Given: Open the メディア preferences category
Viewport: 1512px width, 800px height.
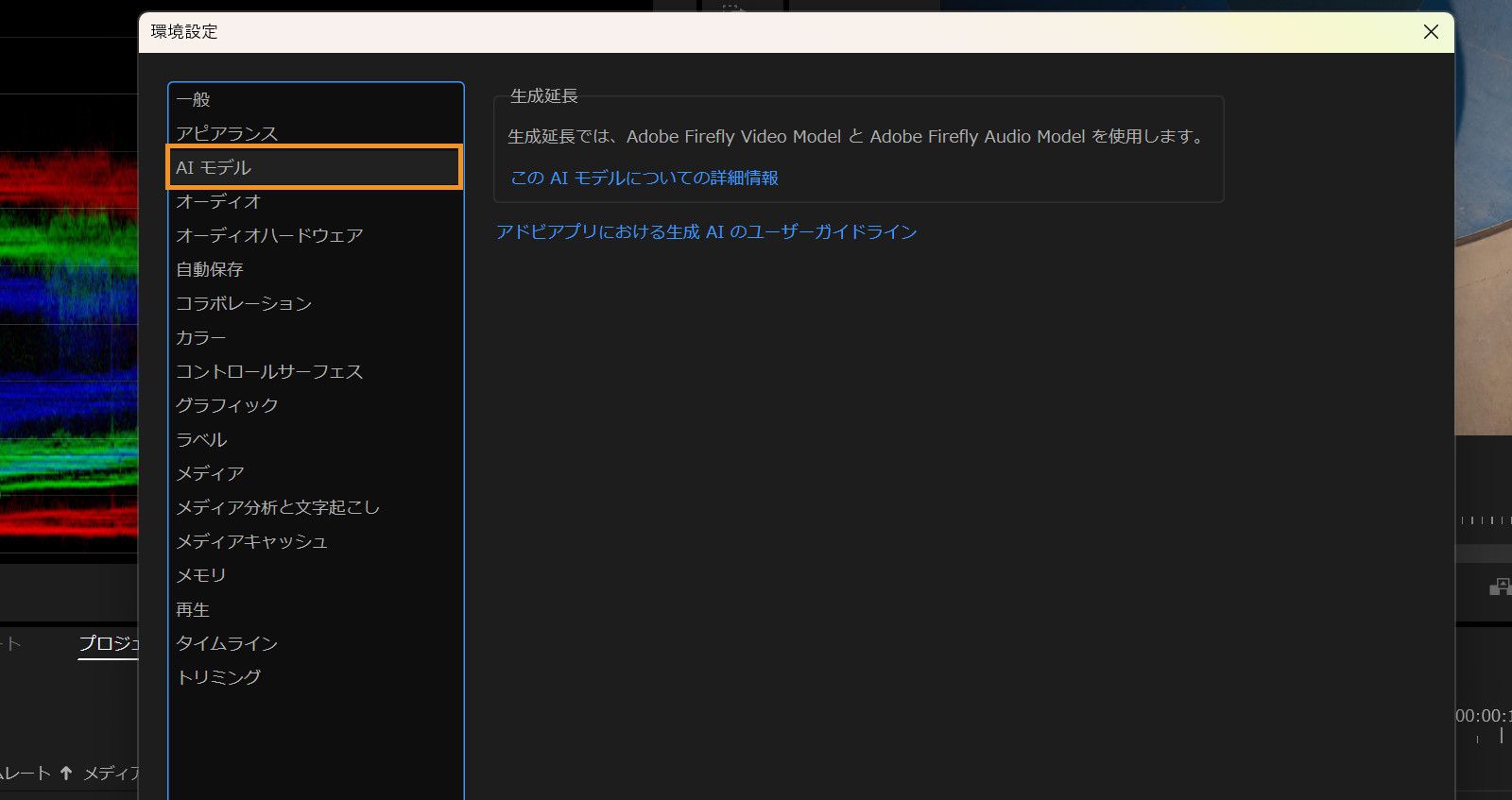Looking at the screenshot, I should (316, 473).
